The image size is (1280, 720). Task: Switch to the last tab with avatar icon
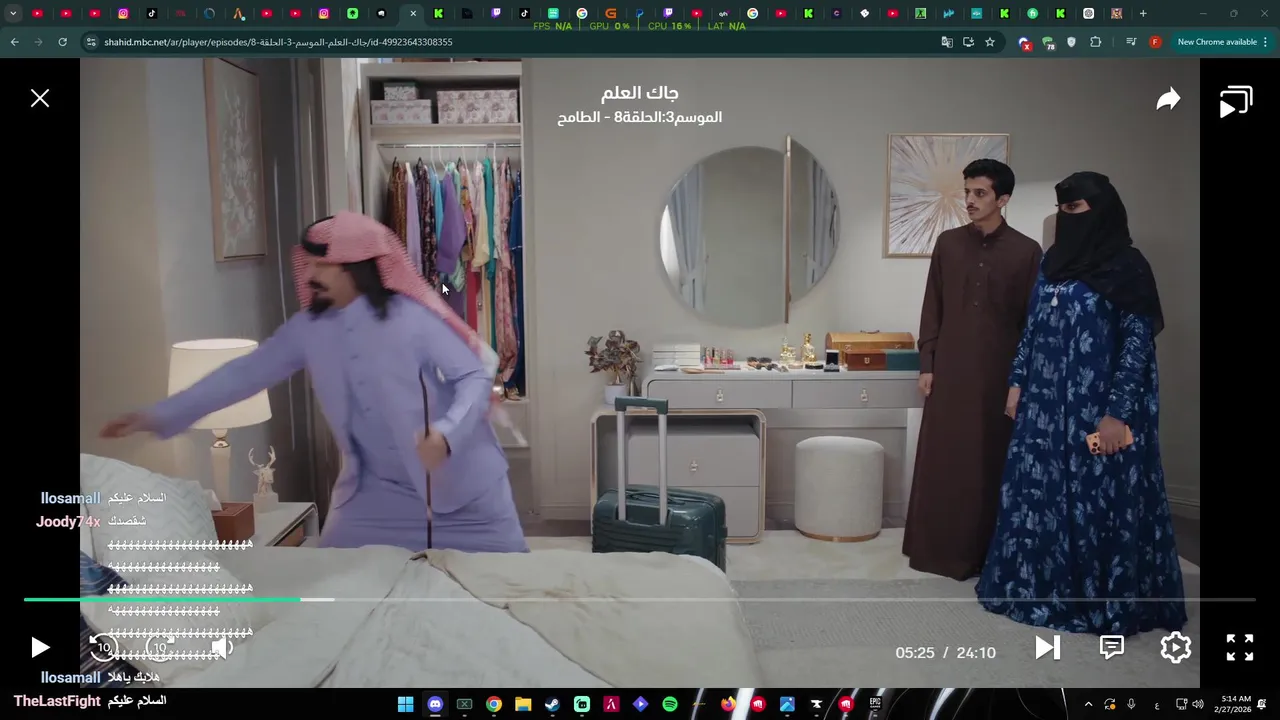1117,14
